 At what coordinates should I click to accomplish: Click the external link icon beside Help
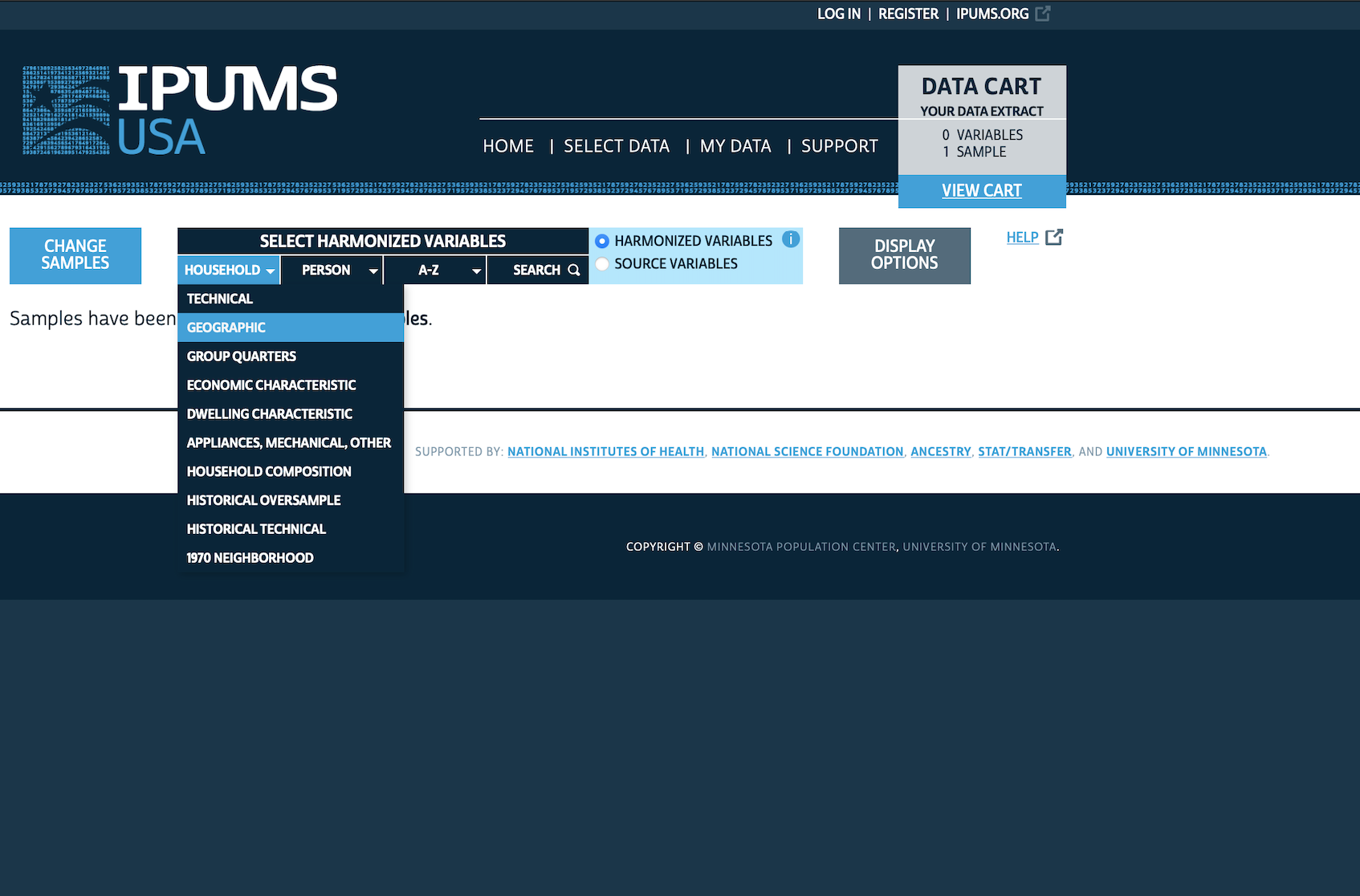coord(1054,237)
